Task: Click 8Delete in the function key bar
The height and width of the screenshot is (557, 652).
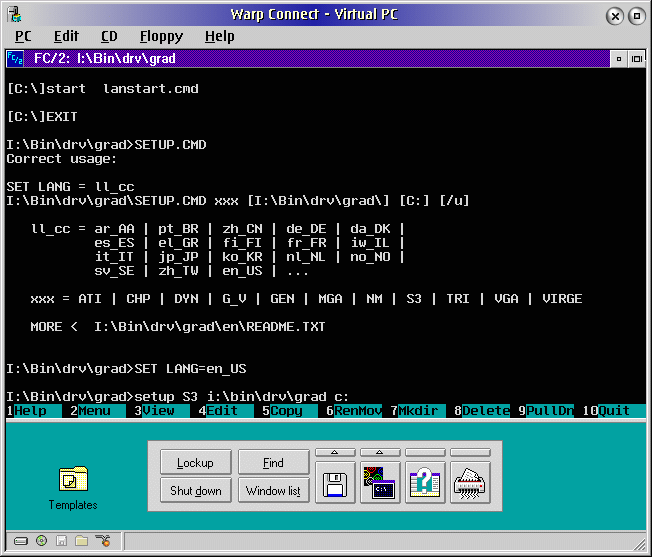Action: click(482, 411)
